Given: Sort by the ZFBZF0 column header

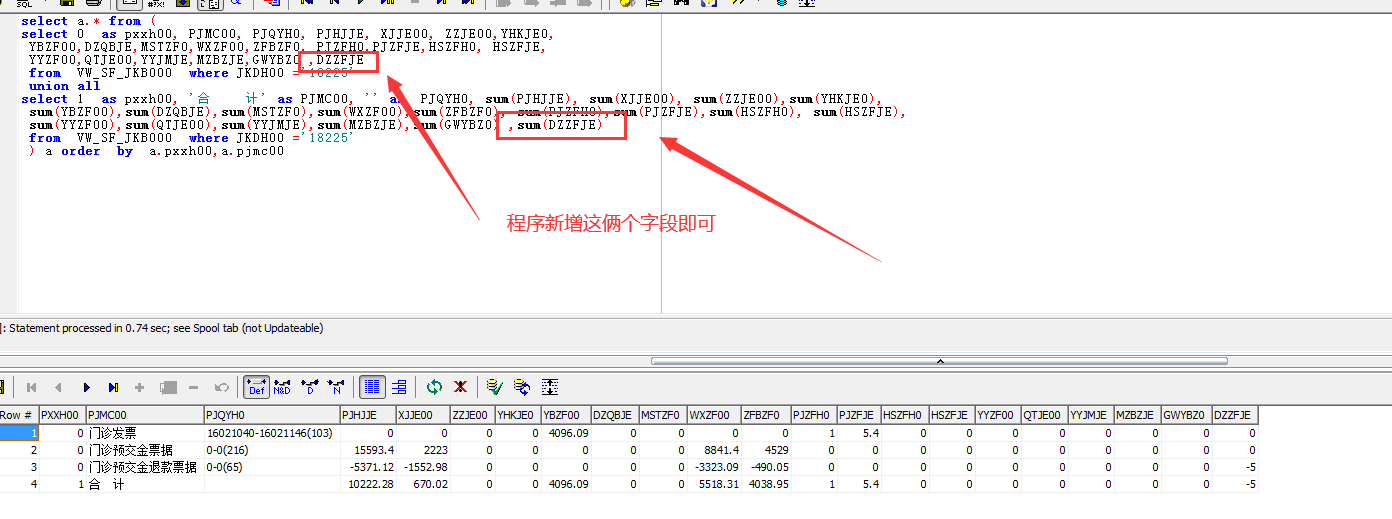Looking at the screenshot, I should click(766, 415).
